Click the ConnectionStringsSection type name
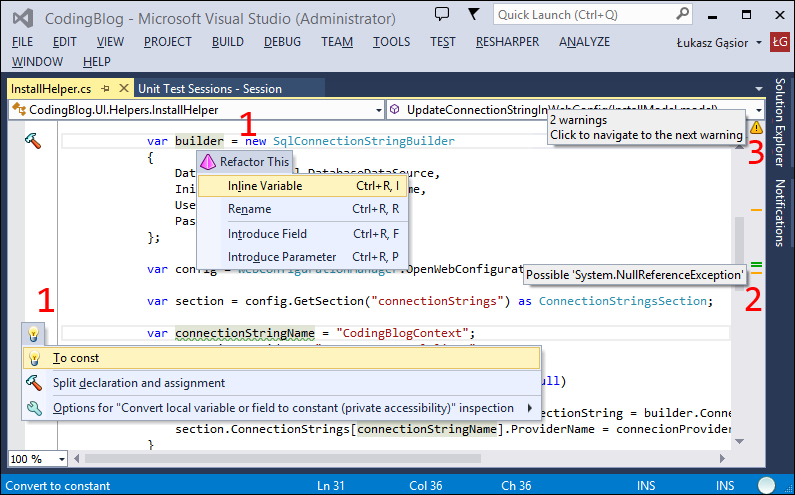 (622, 301)
